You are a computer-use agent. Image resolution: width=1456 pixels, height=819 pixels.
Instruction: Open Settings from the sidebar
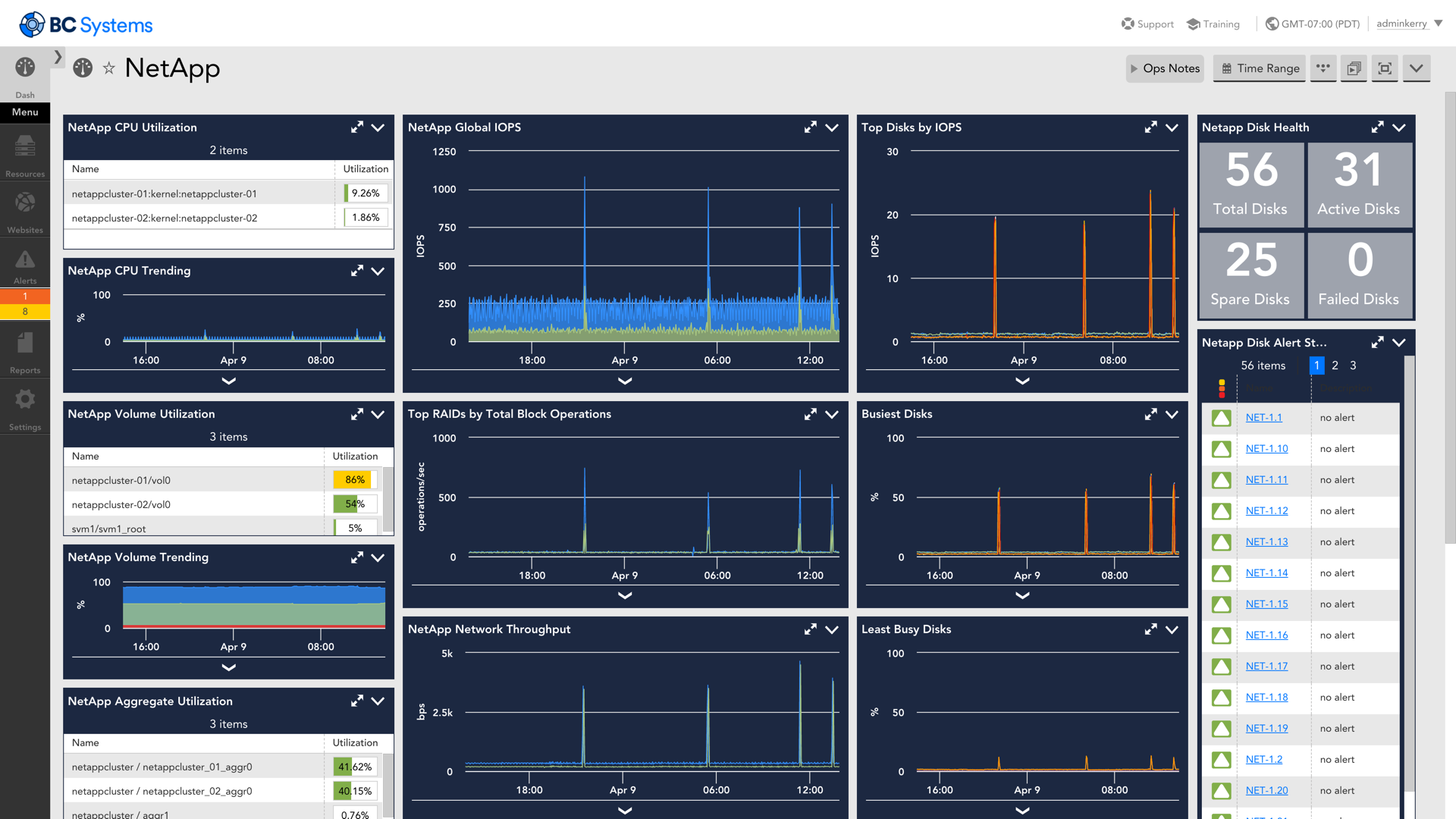(25, 406)
